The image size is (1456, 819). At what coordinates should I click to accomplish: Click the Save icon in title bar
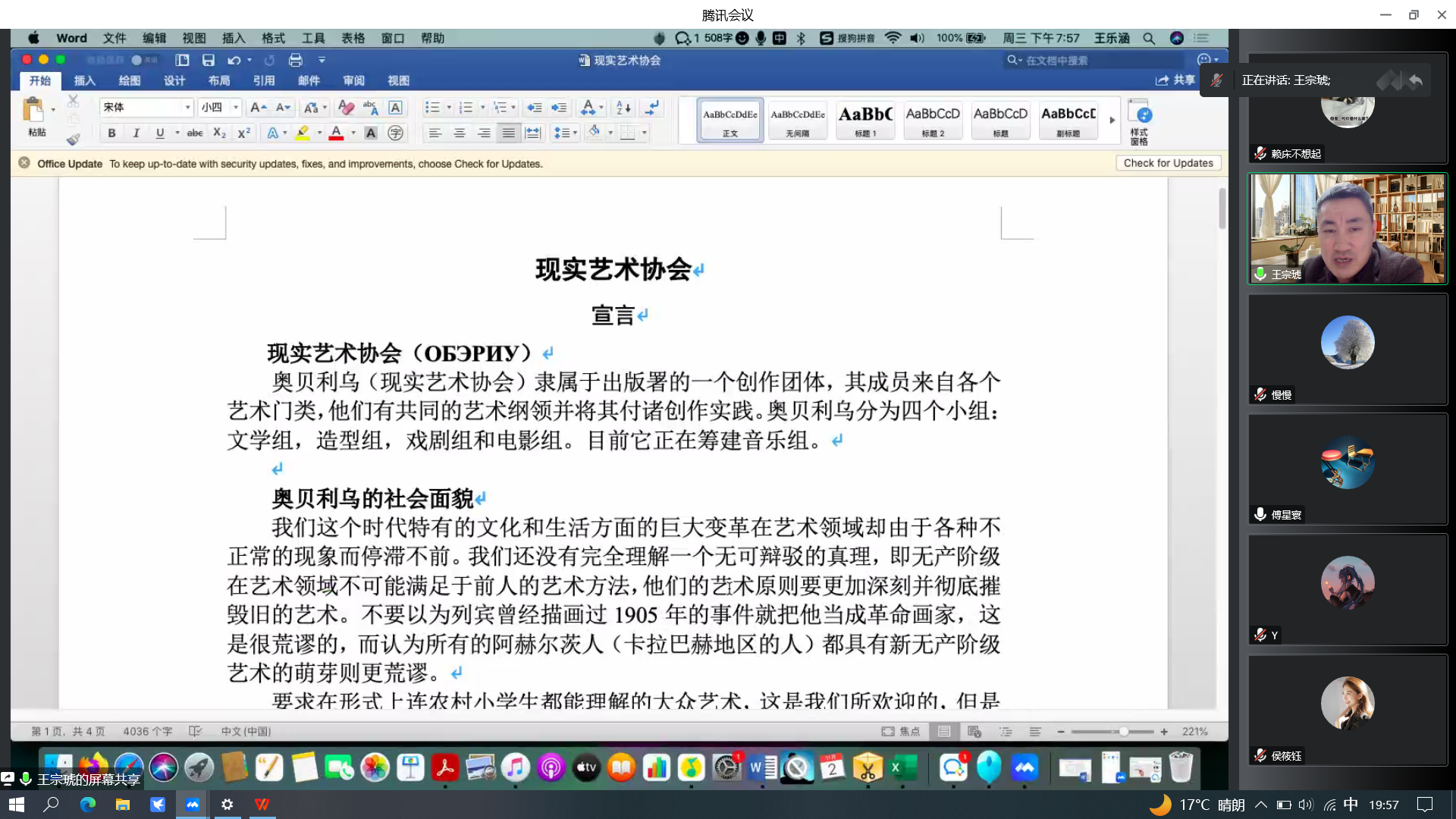click(209, 60)
